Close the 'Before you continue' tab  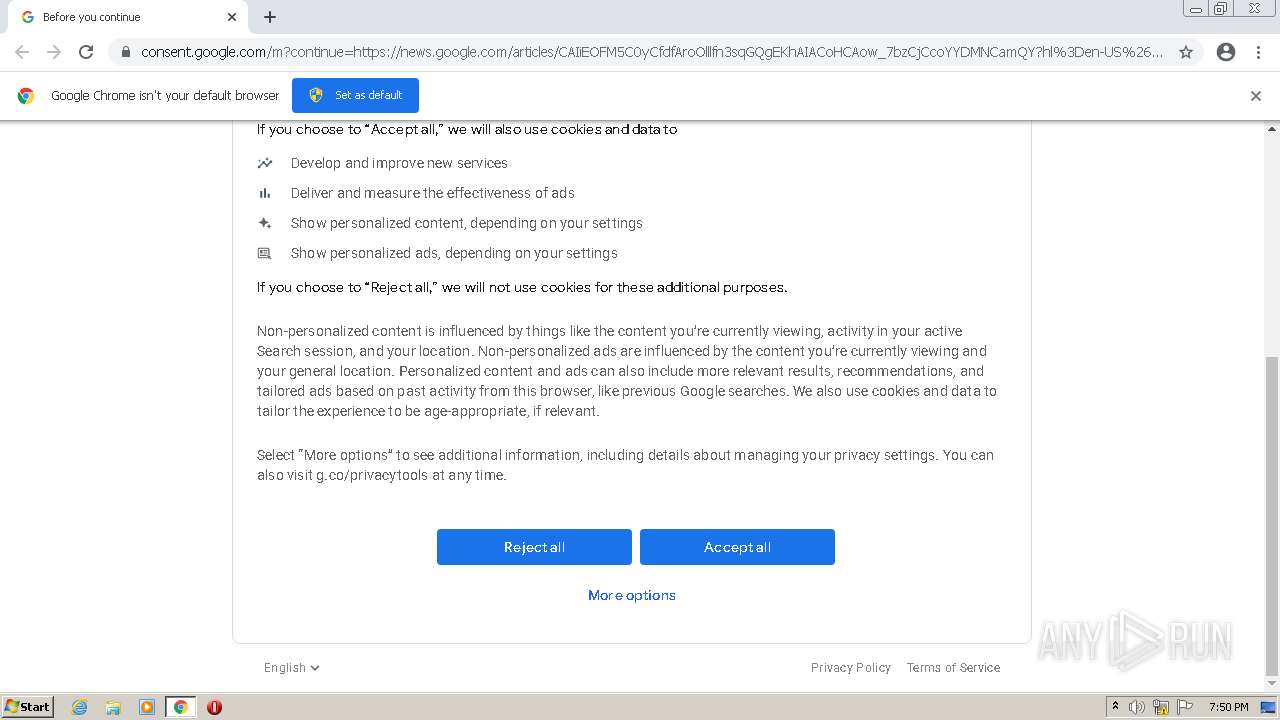[x=232, y=17]
